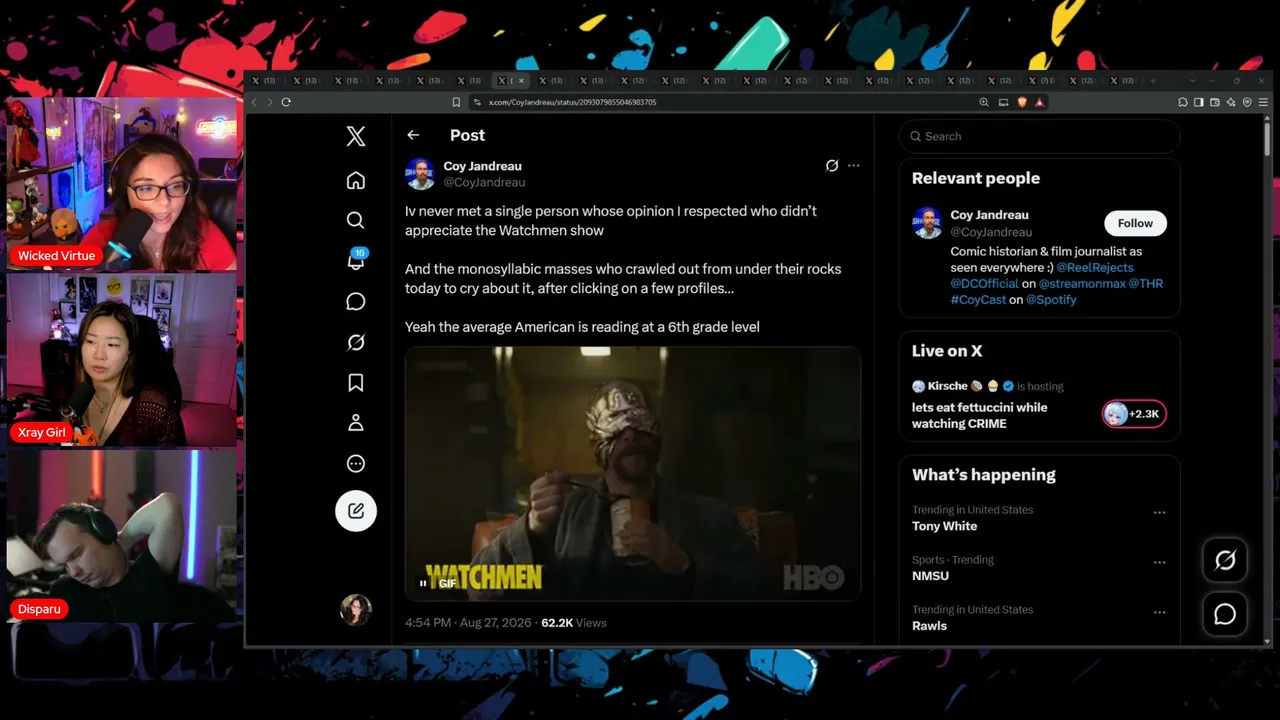Go back using the Post back arrow

tap(413, 135)
